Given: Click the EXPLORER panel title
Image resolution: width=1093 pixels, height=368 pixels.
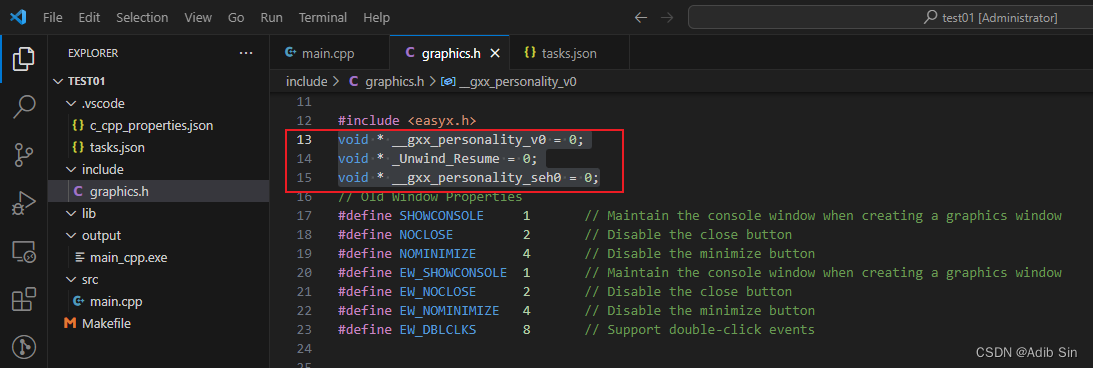Looking at the screenshot, I should tap(93, 53).
